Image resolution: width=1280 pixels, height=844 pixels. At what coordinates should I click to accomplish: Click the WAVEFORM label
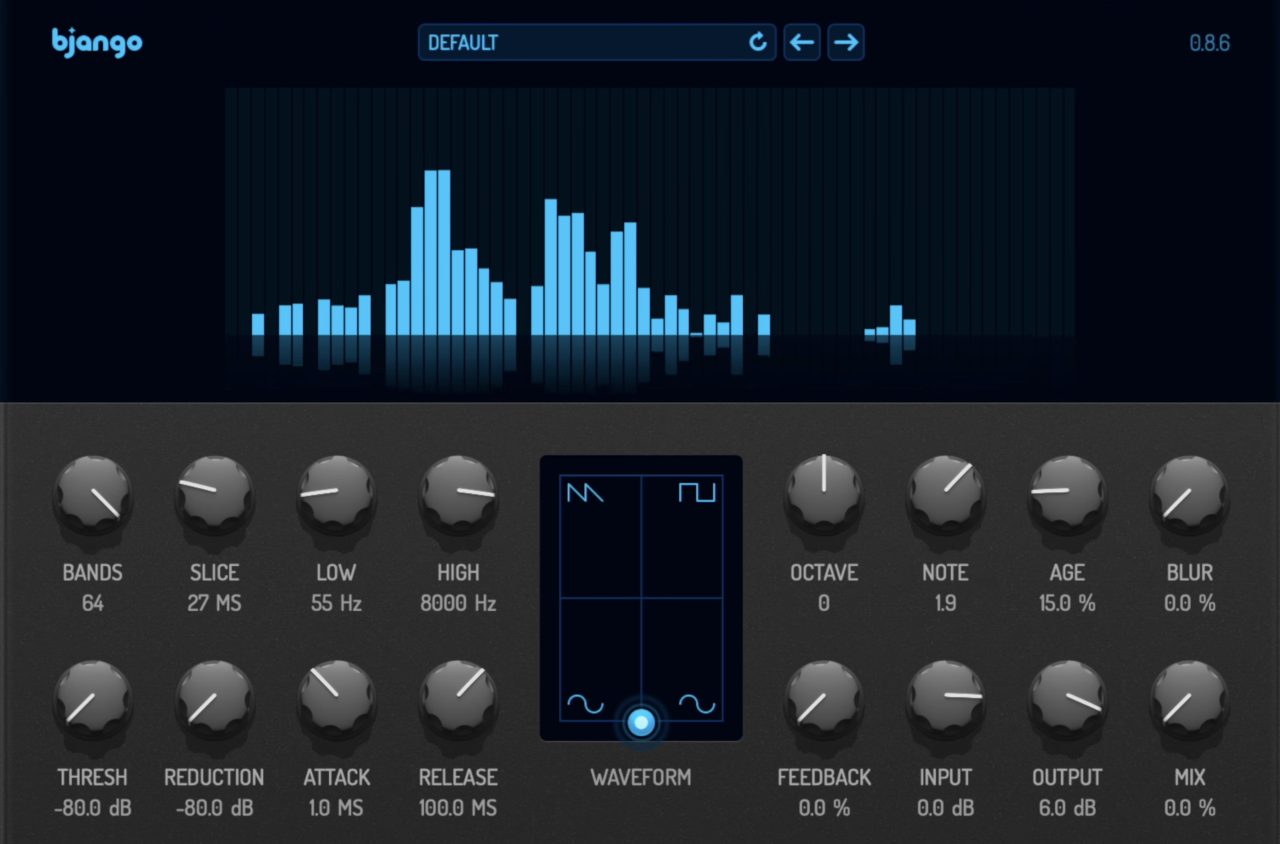641,777
